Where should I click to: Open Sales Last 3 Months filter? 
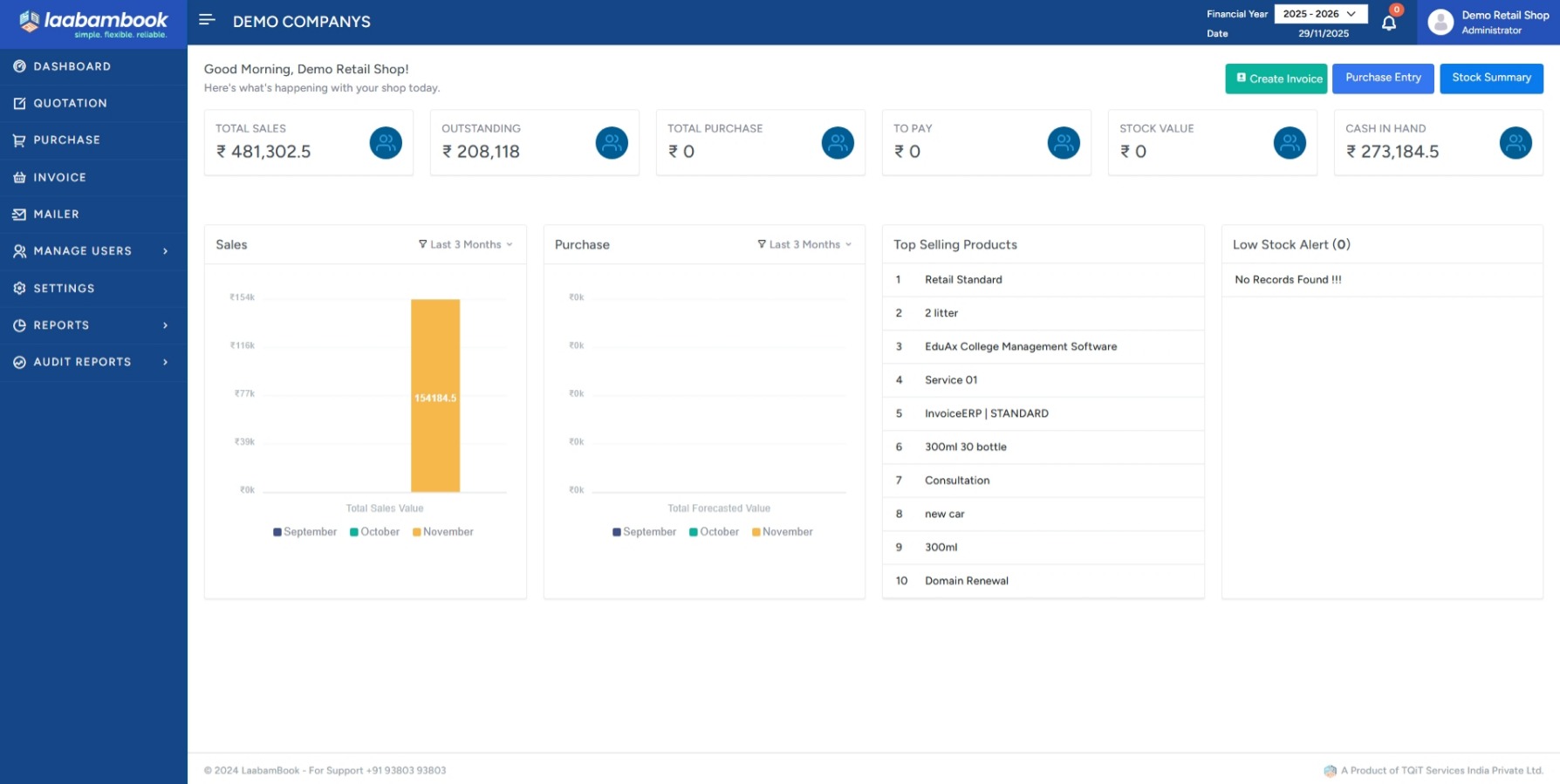(466, 245)
